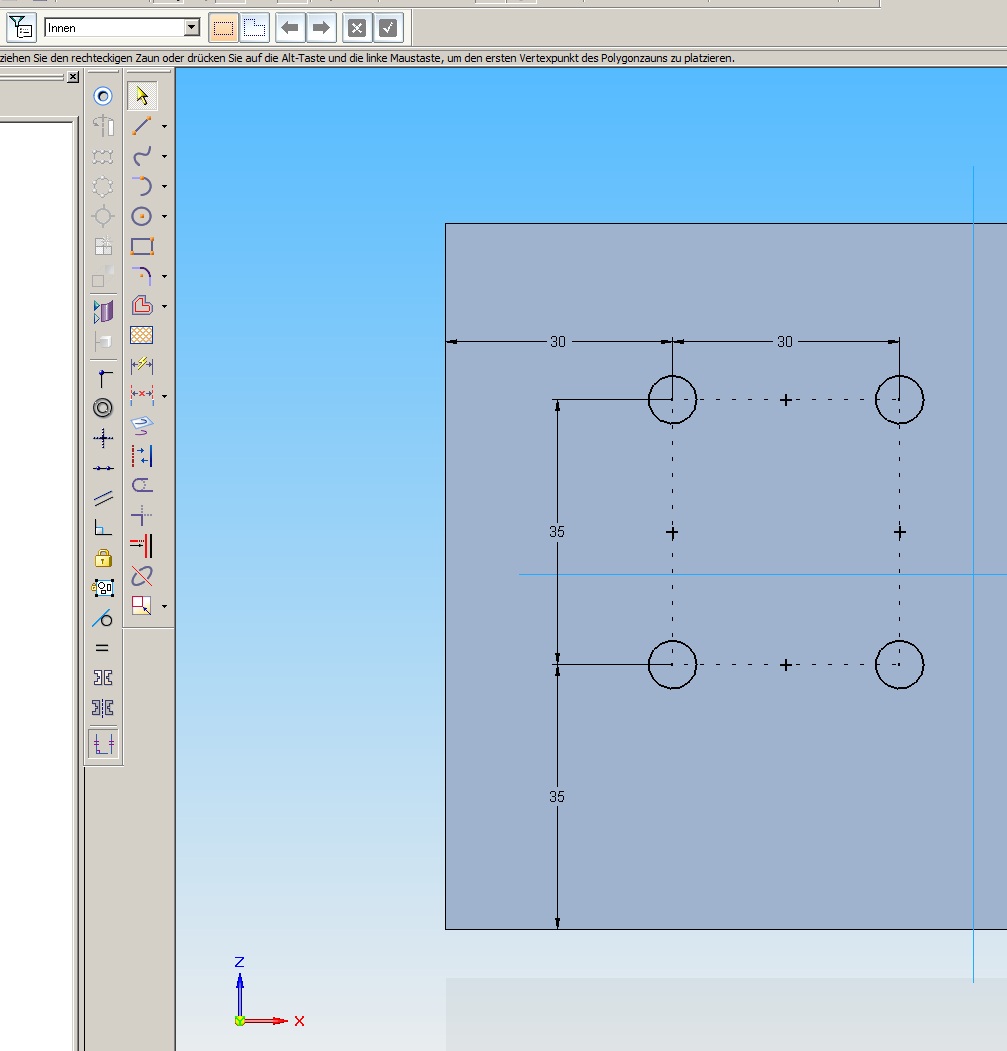
Task: Close the left side panel
Action: coord(73,77)
